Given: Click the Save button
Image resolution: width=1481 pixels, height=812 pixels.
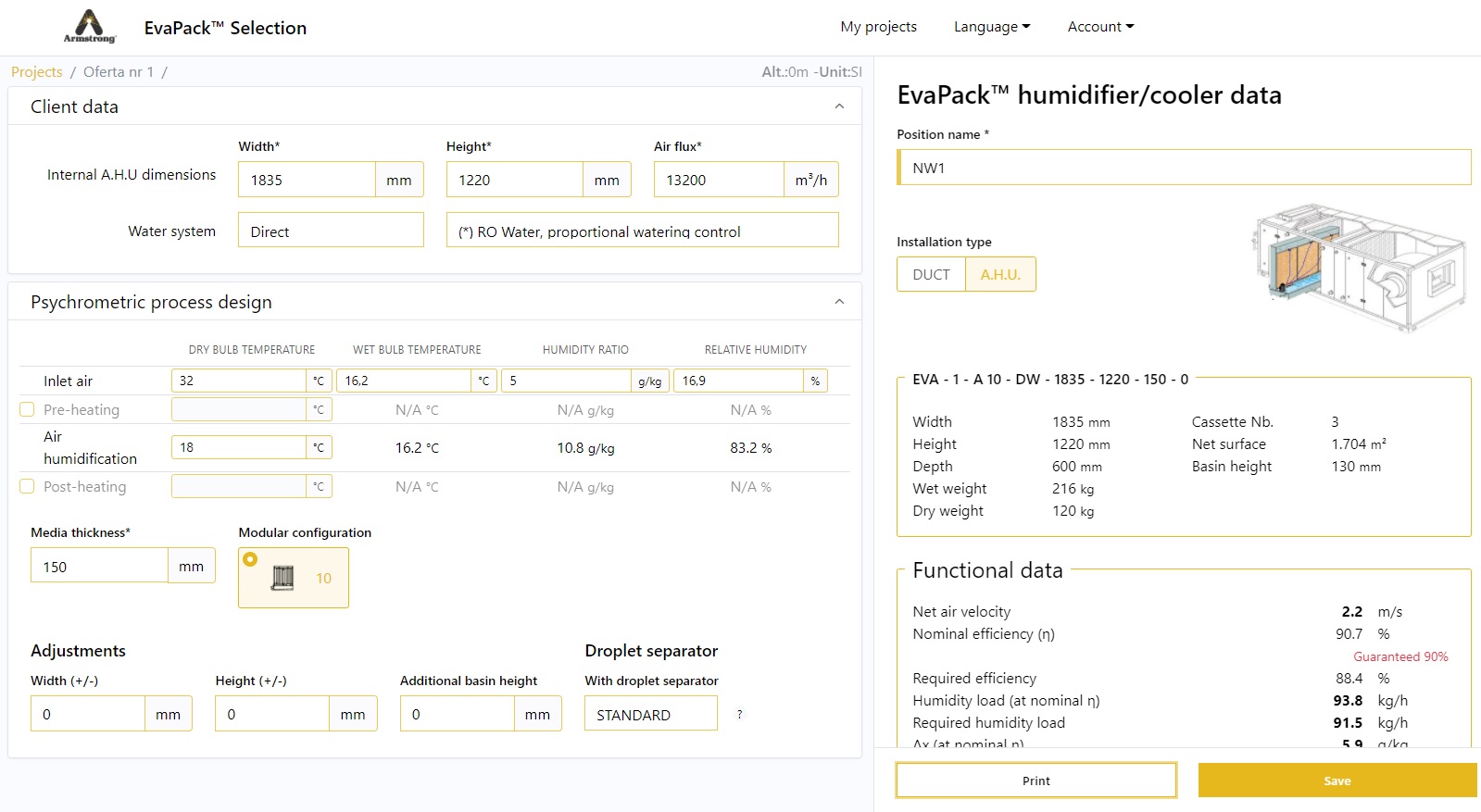Looking at the screenshot, I should point(1337,781).
